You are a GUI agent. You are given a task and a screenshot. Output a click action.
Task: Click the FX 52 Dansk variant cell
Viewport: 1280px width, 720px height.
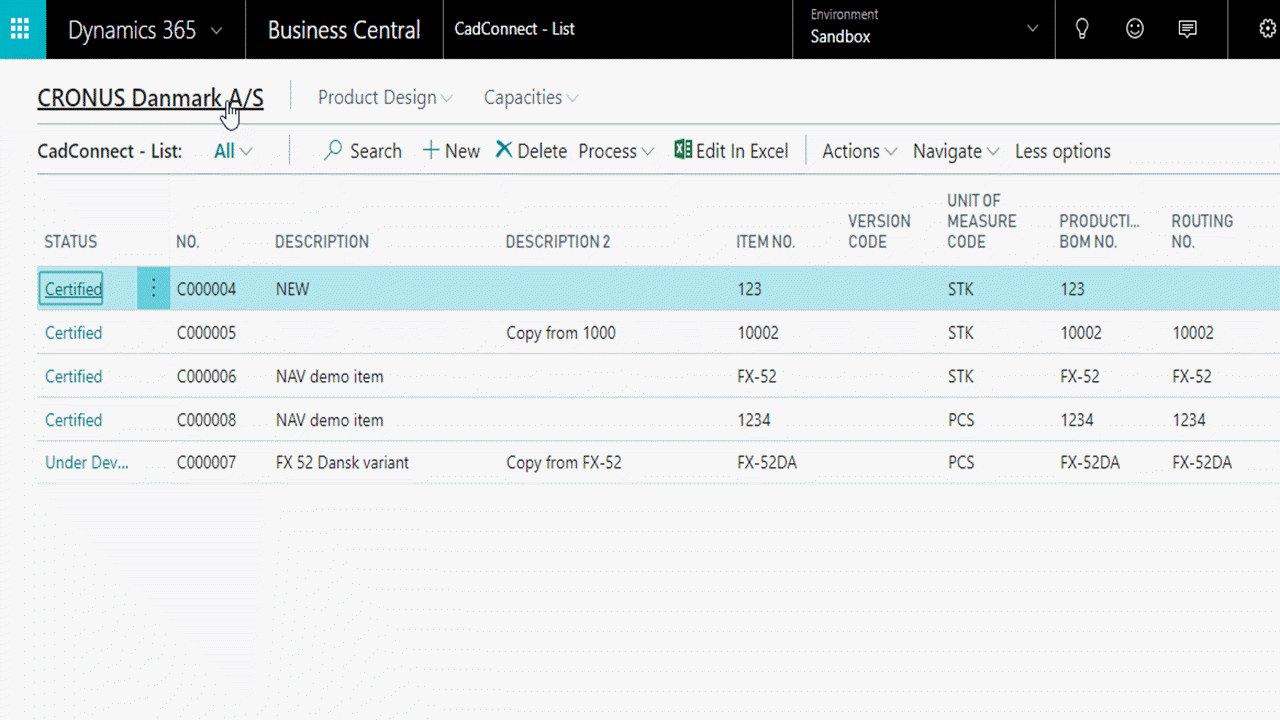342,463
